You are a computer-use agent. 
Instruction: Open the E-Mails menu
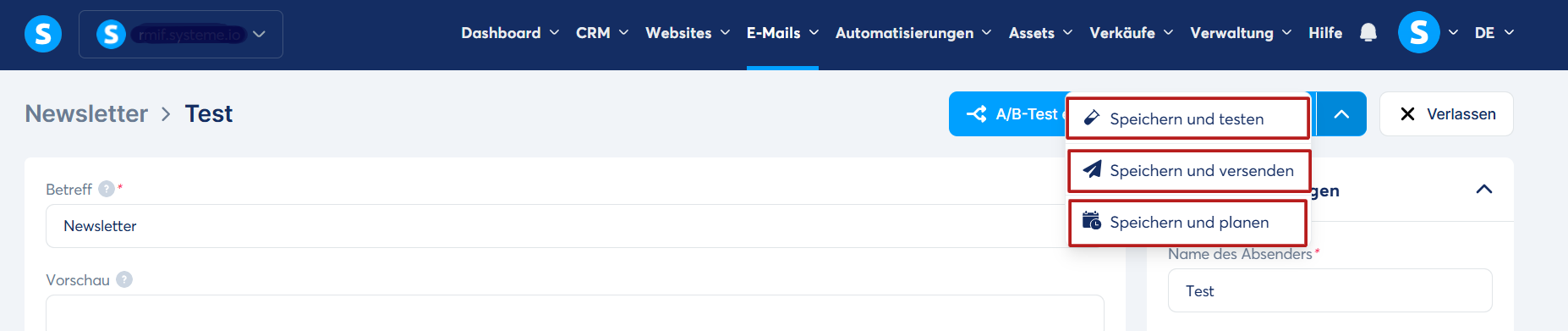pos(782,33)
